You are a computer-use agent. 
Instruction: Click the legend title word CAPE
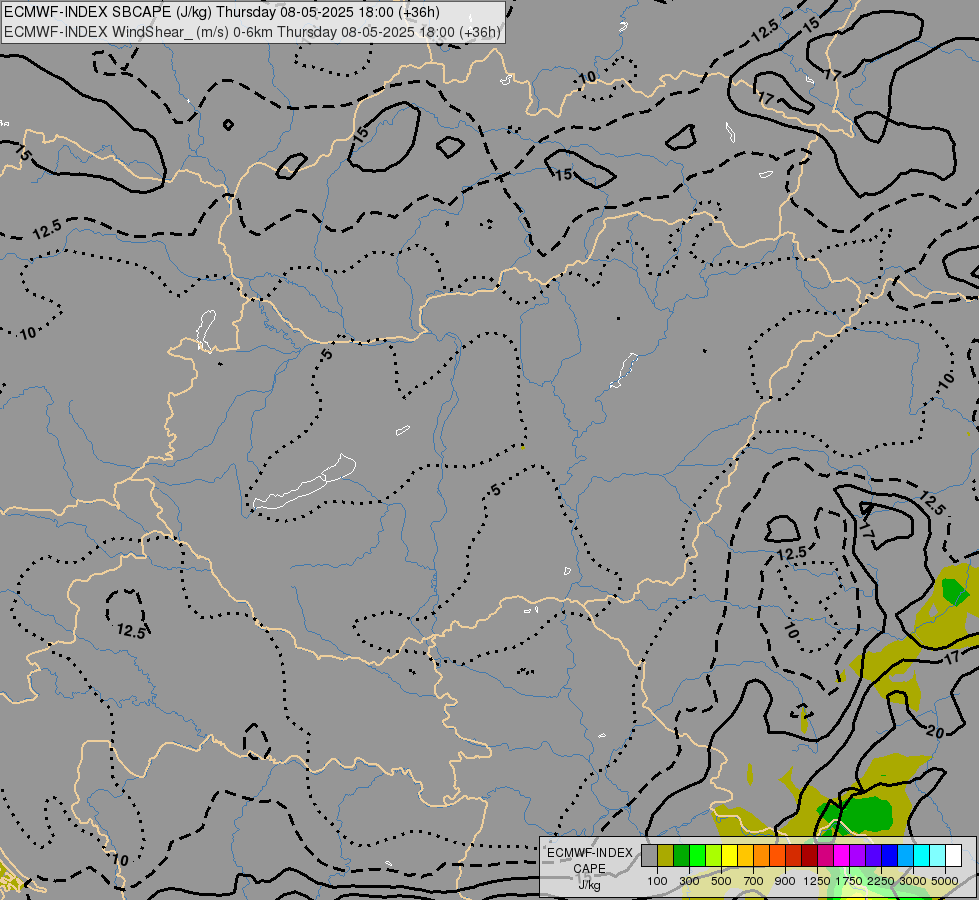[x=589, y=869]
